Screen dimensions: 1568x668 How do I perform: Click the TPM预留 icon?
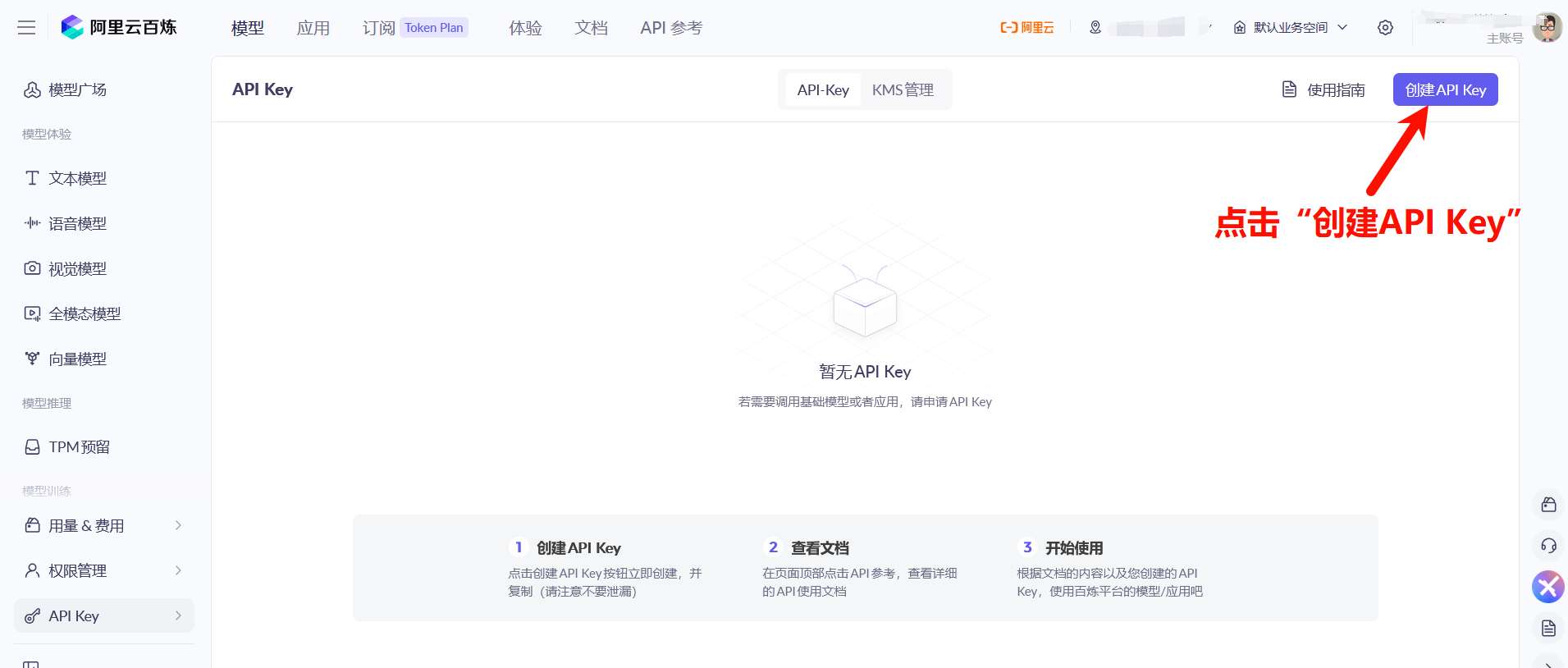pos(32,447)
